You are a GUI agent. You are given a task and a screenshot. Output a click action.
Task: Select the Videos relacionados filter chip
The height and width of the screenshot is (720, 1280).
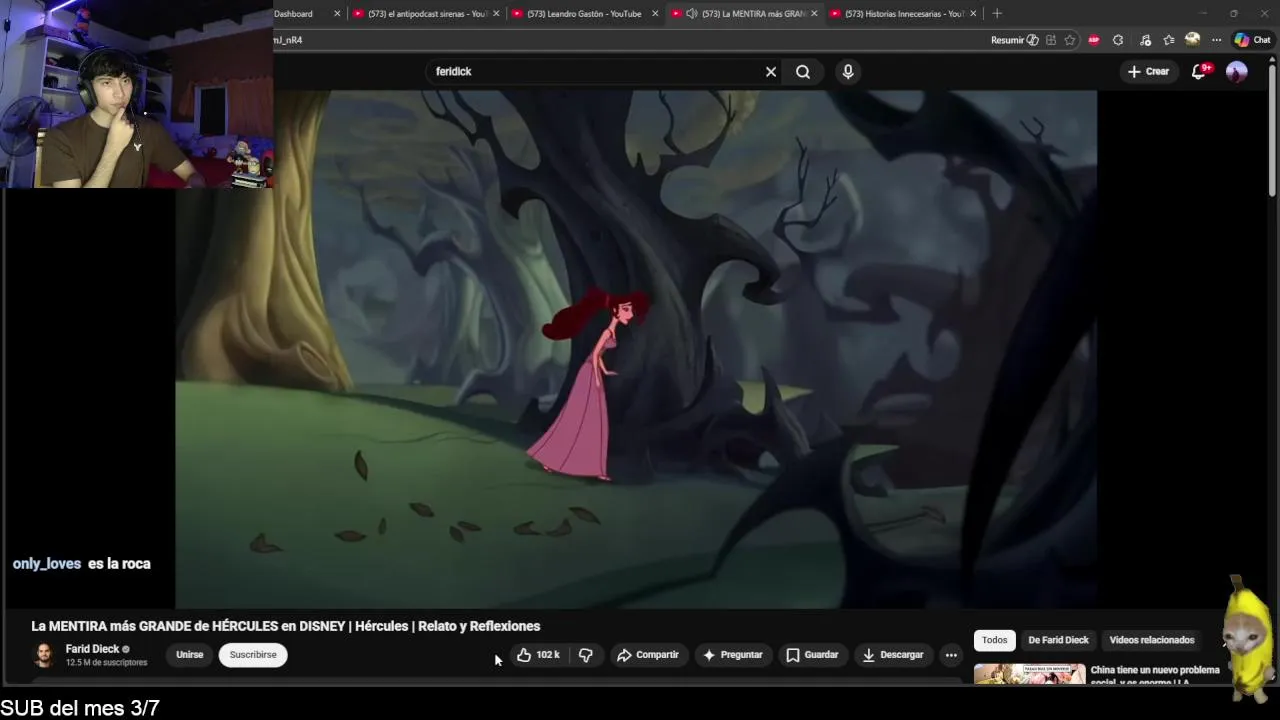pos(1152,640)
